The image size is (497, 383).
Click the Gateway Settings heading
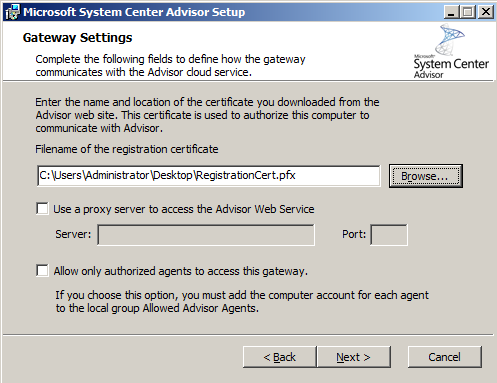coord(77,38)
